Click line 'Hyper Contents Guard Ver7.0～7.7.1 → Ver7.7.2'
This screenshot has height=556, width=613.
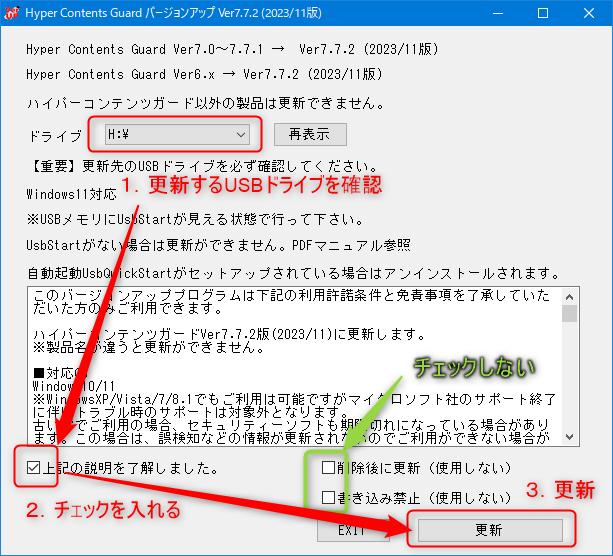tap(232, 49)
